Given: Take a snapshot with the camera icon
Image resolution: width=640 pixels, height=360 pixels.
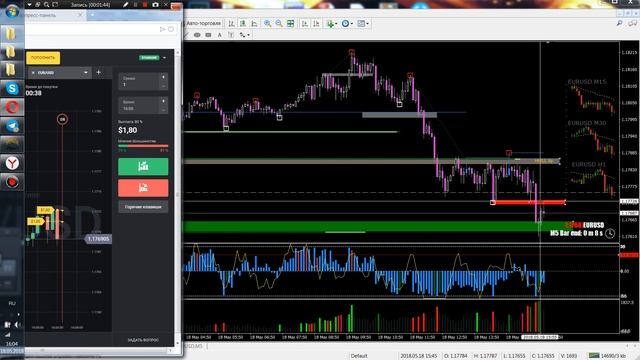Looking at the screenshot, I should (155, 4).
